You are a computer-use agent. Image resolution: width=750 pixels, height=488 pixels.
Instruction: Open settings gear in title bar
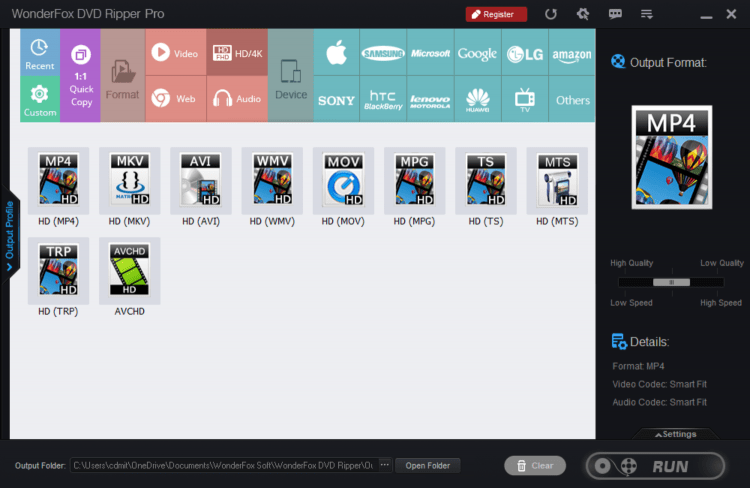583,14
